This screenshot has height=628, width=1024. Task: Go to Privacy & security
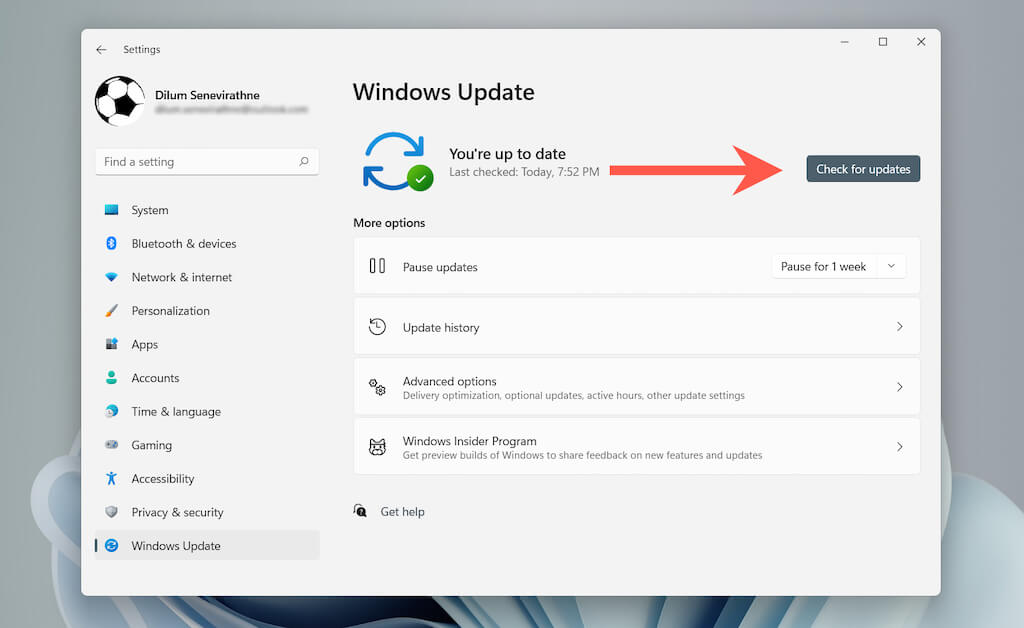pyautogui.click(x=206, y=512)
